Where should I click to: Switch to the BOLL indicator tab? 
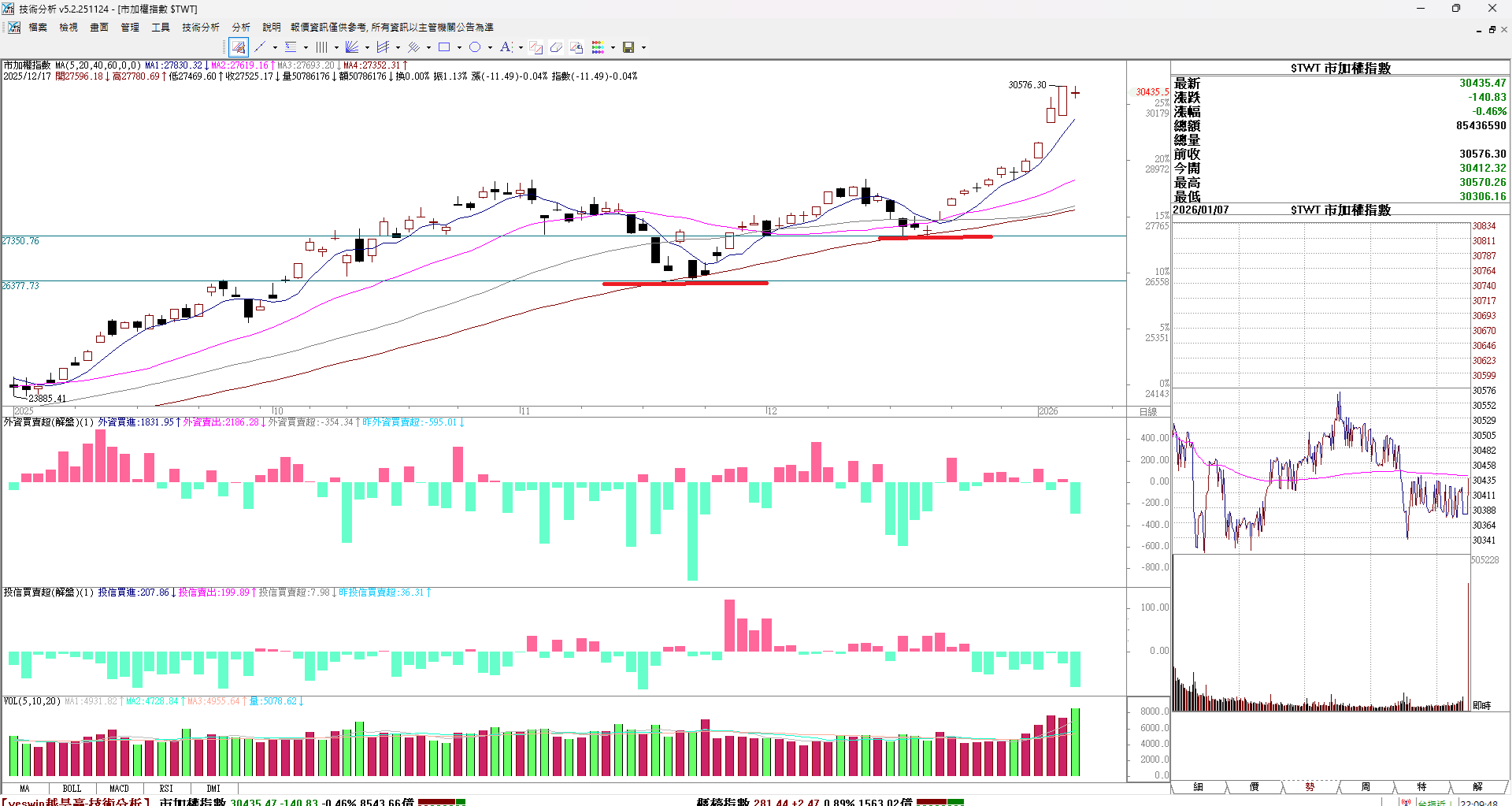[72, 789]
